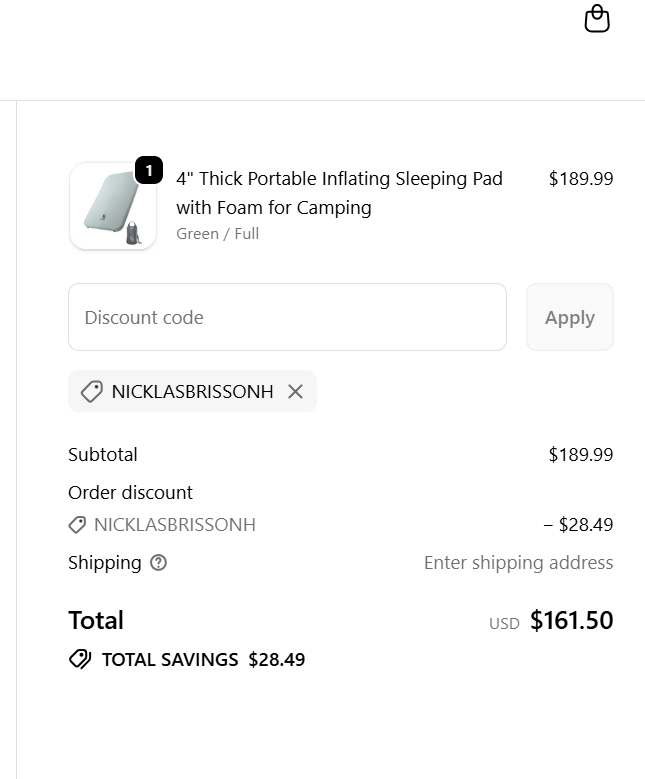Open the shopping bag cart icon
Screen dimensions: 645x779
tap(597, 19)
